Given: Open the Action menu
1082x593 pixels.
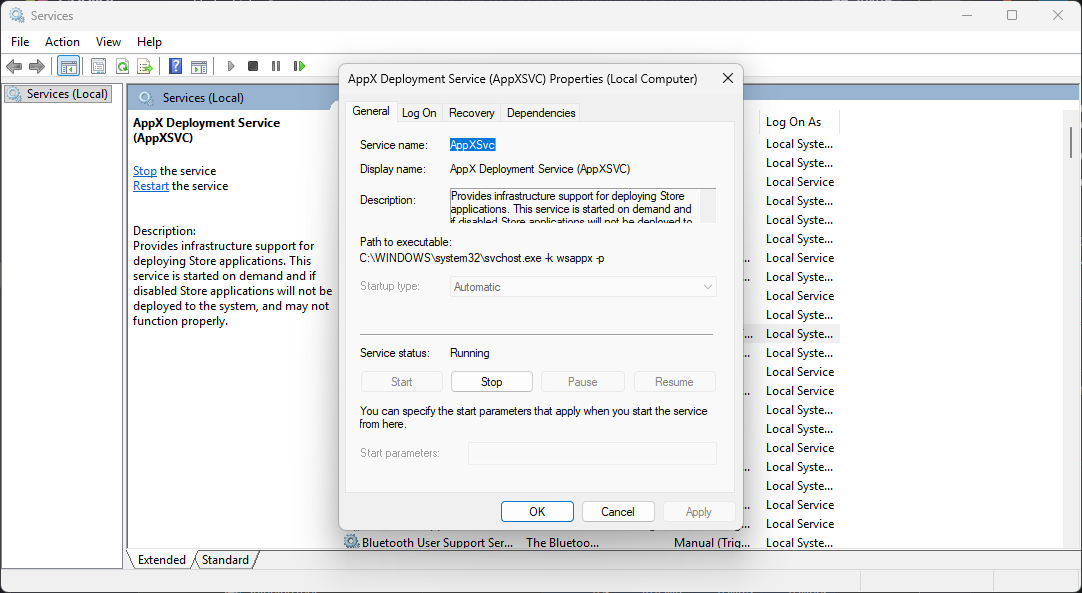Looking at the screenshot, I should point(62,41).
